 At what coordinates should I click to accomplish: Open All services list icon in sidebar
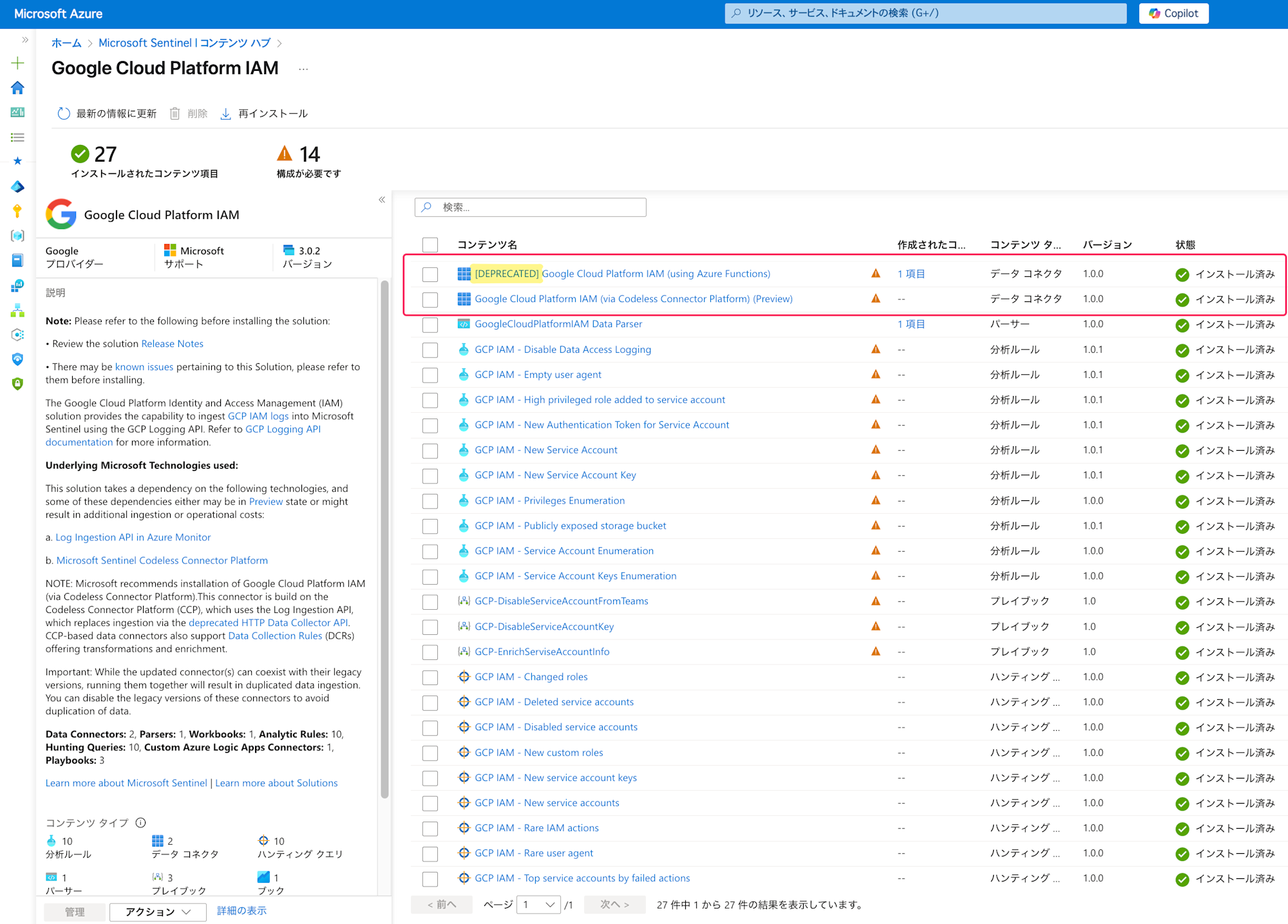point(17,137)
